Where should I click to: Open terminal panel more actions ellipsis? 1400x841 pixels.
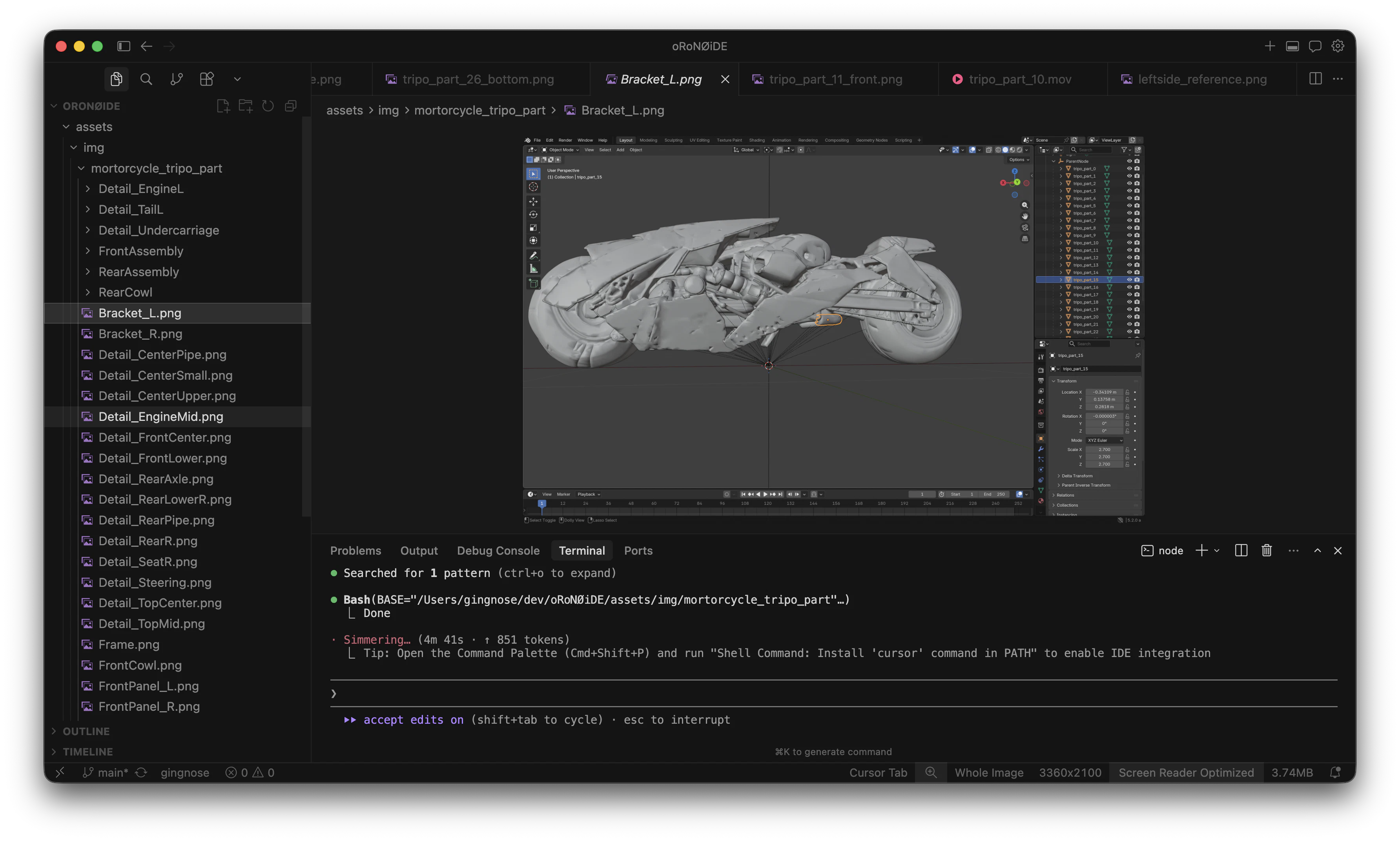(1293, 551)
